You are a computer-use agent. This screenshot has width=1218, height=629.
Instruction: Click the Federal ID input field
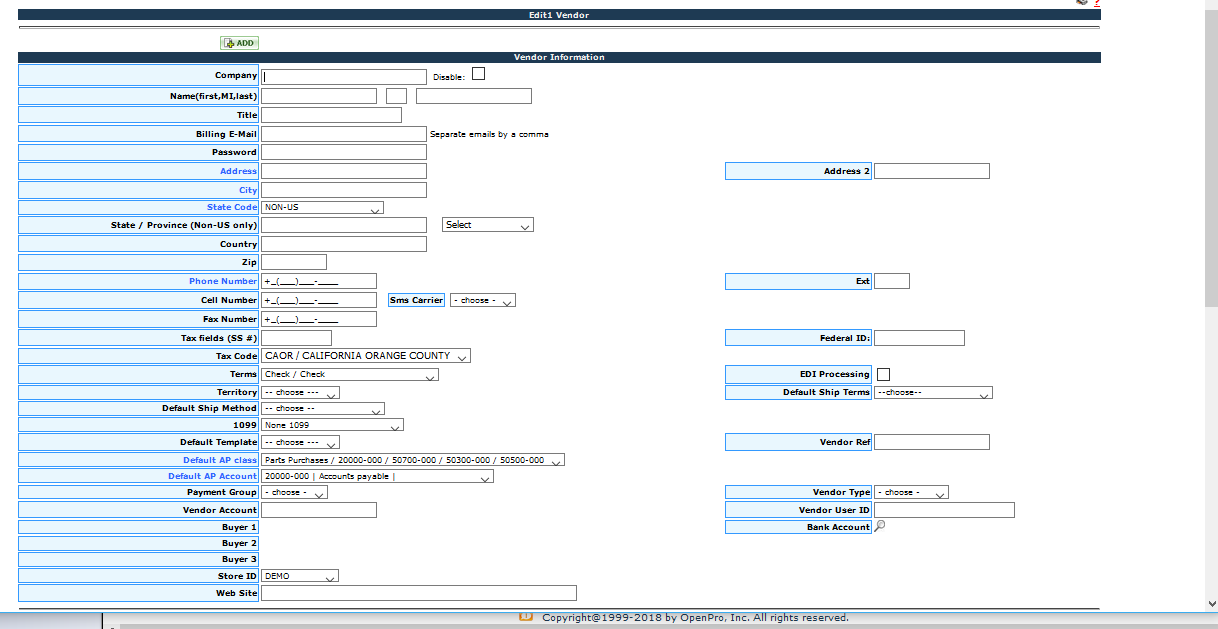pyautogui.click(x=918, y=338)
